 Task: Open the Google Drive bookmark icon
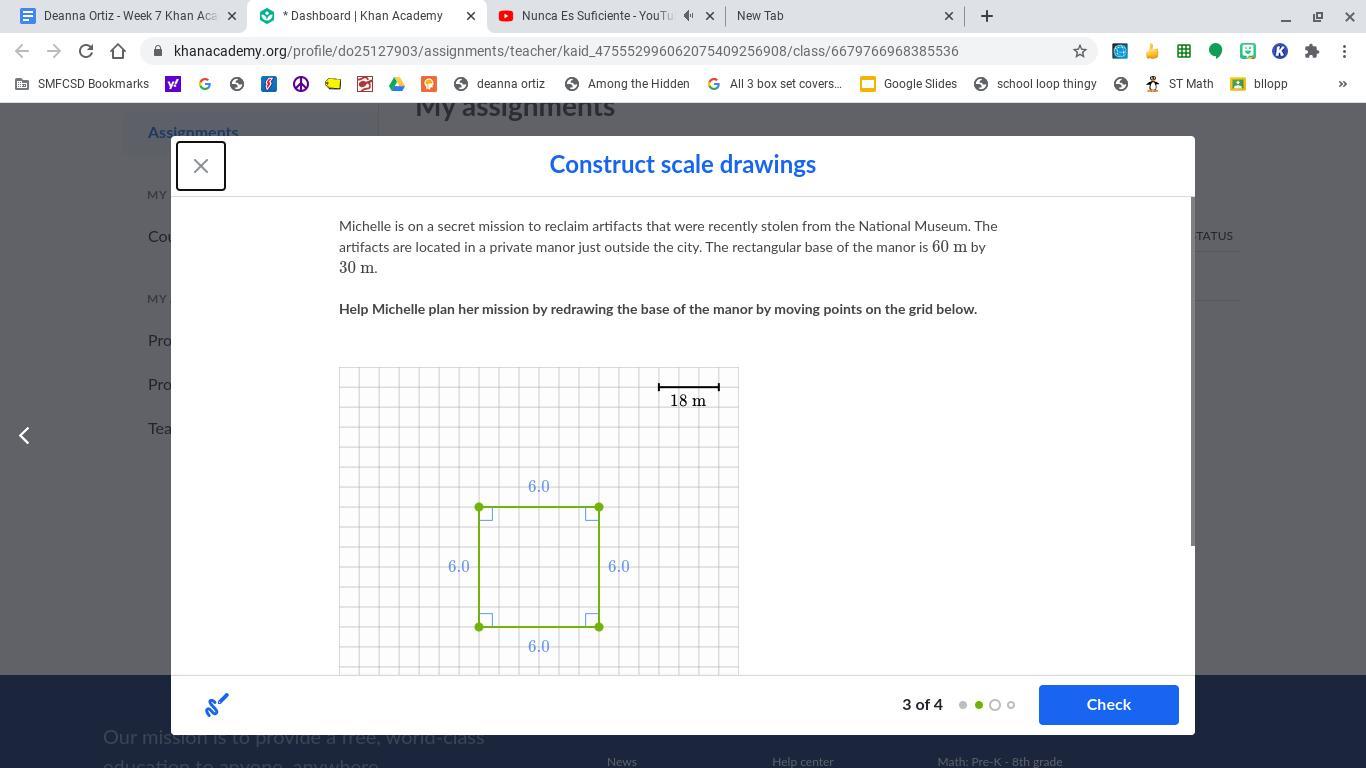tap(397, 84)
